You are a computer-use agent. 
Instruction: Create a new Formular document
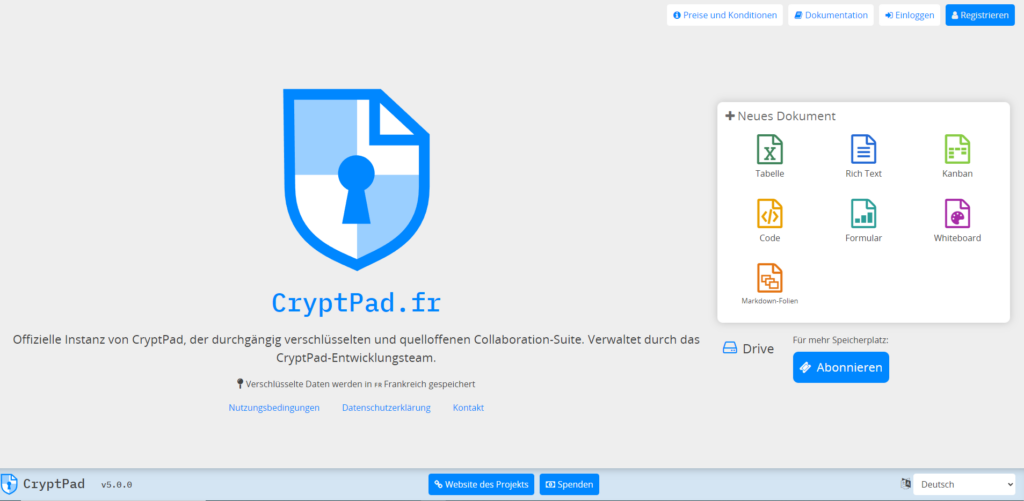(x=863, y=221)
